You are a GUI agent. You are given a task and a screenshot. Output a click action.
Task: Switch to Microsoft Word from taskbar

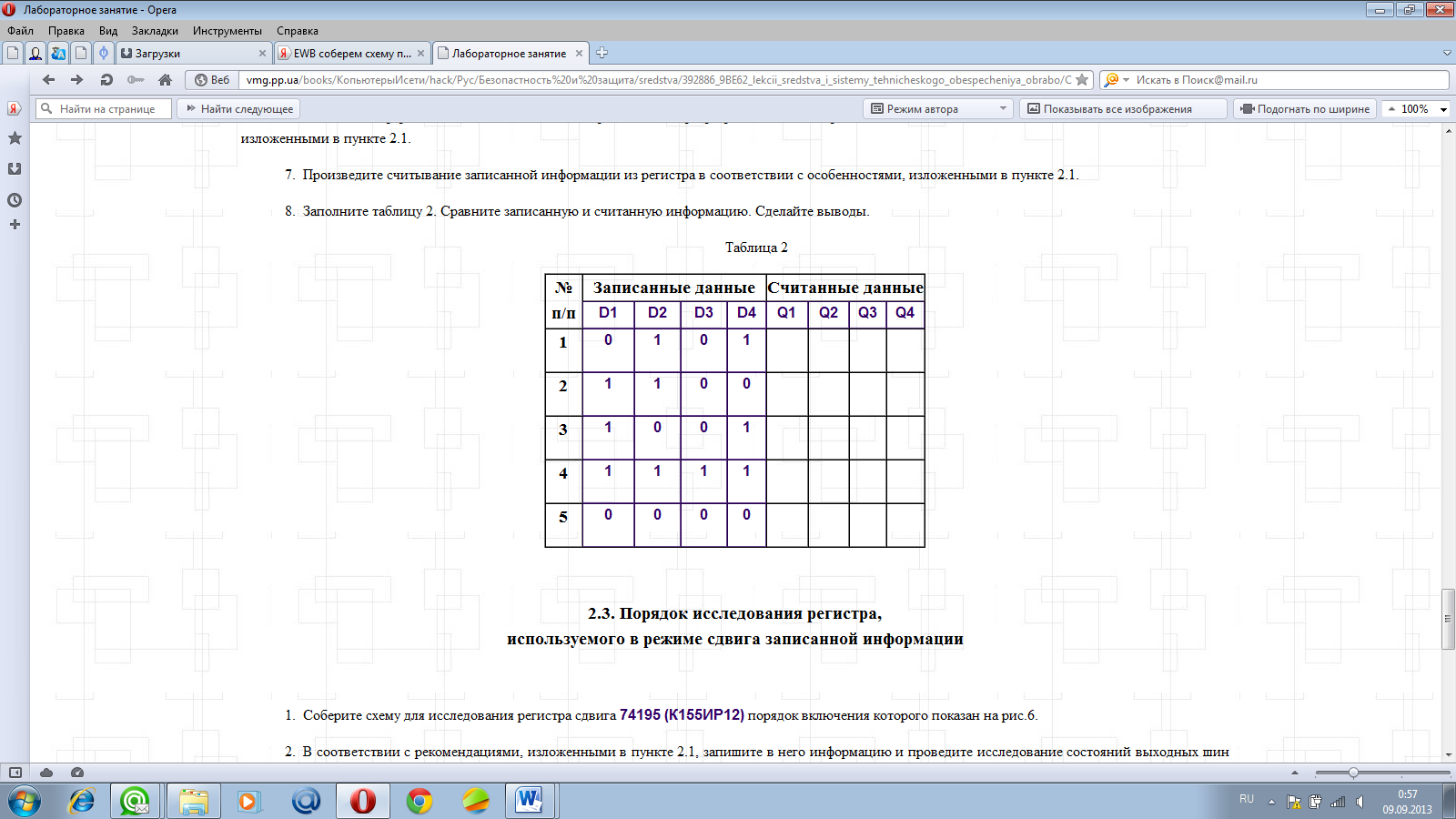[531, 801]
